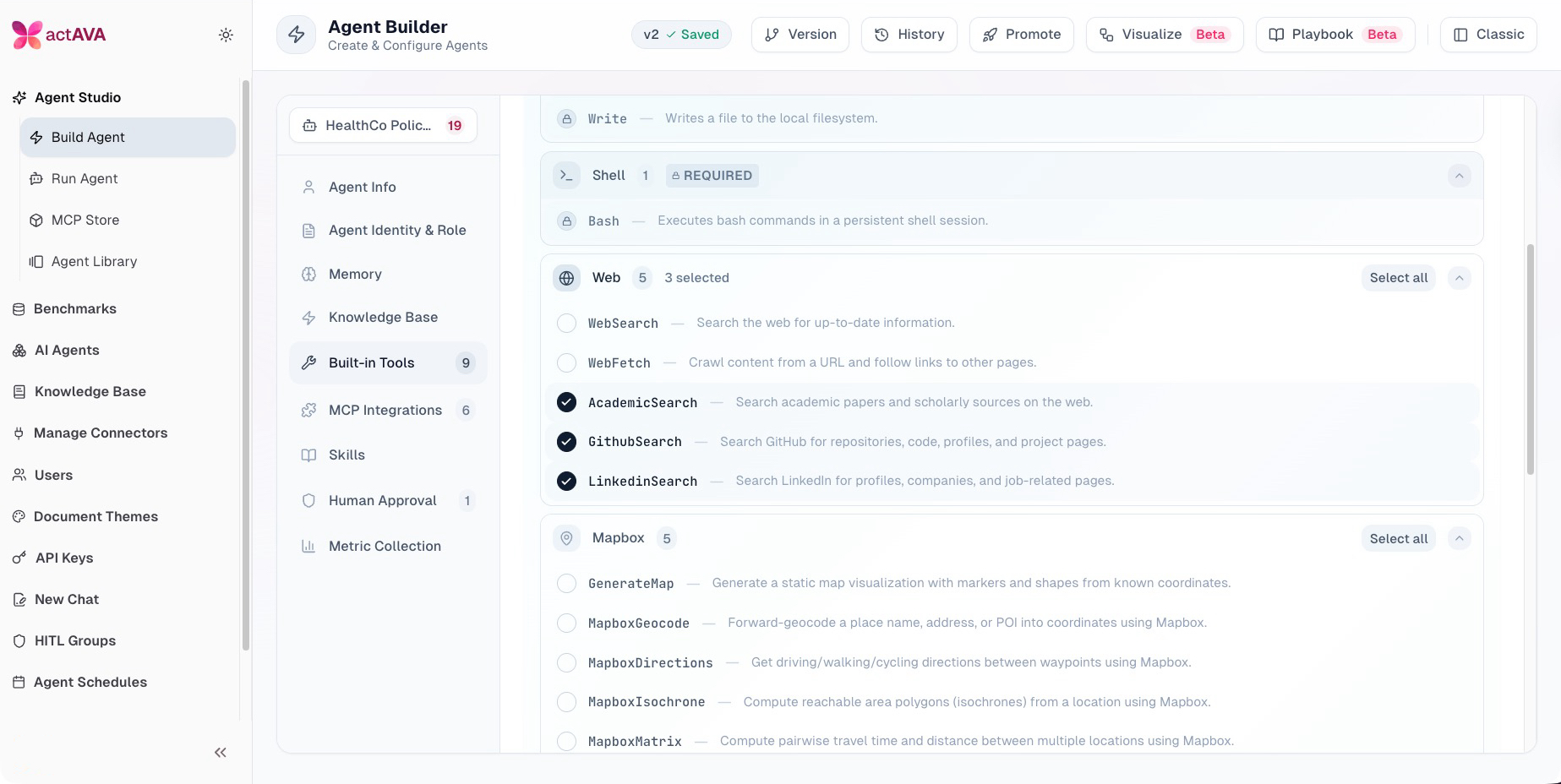
Task: Toggle the light/dark theme sun icon
Action: [226, 35]
